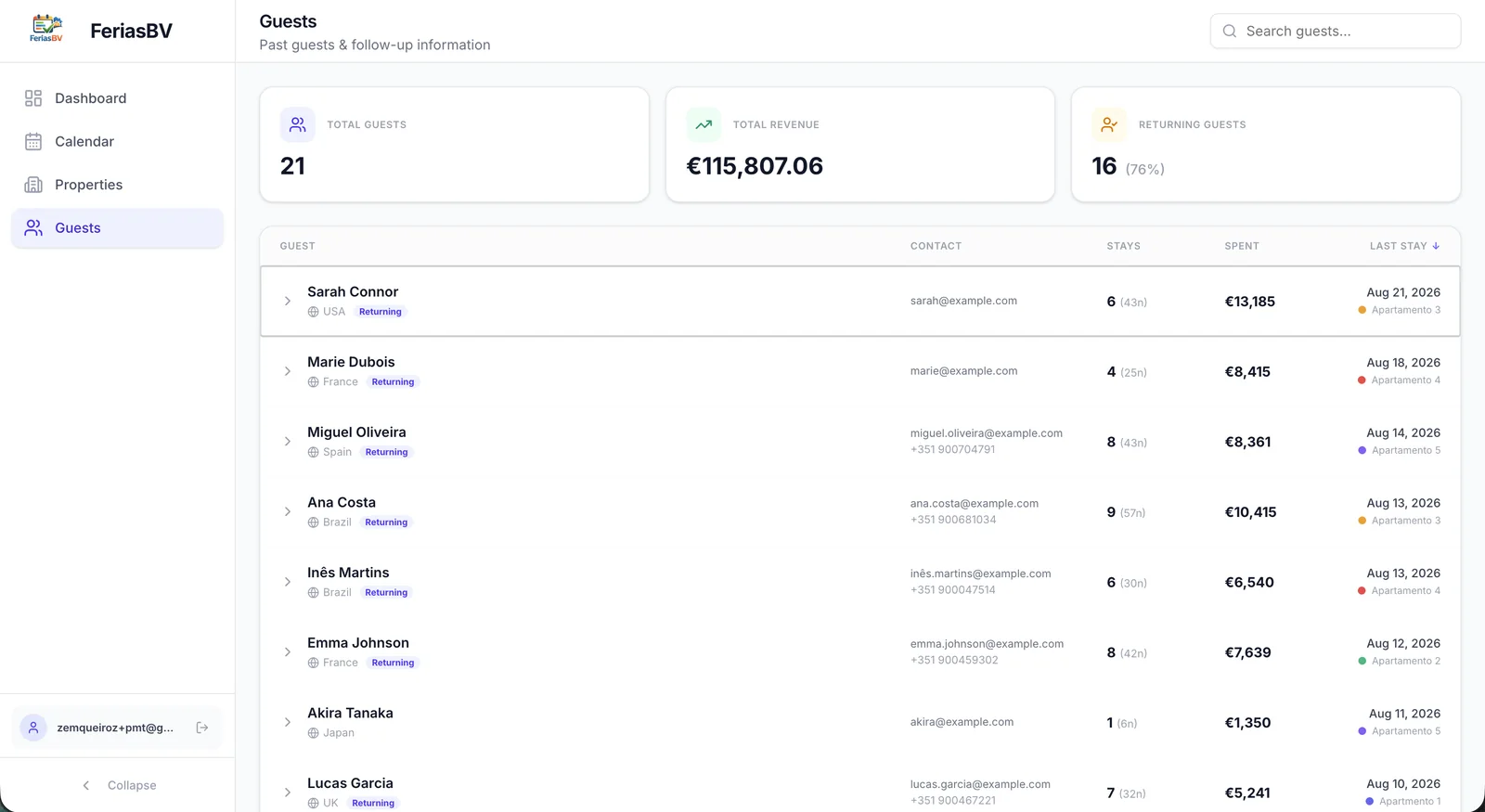Click orange dot next to Sarah Connor's Apartamento 3
Viewport: 1485px width, 812px height.
click(x=1362, y=310)
